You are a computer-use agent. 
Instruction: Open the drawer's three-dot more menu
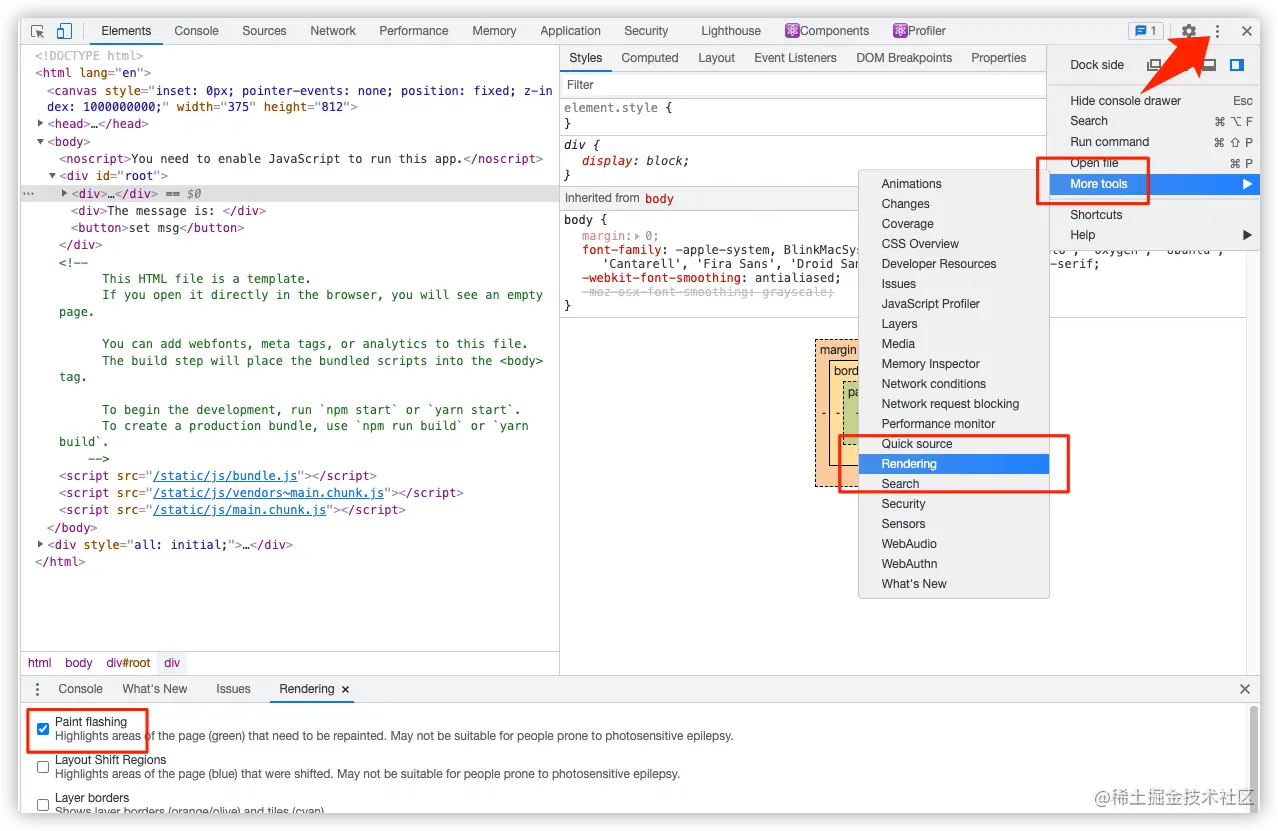(x=38, y=689)
